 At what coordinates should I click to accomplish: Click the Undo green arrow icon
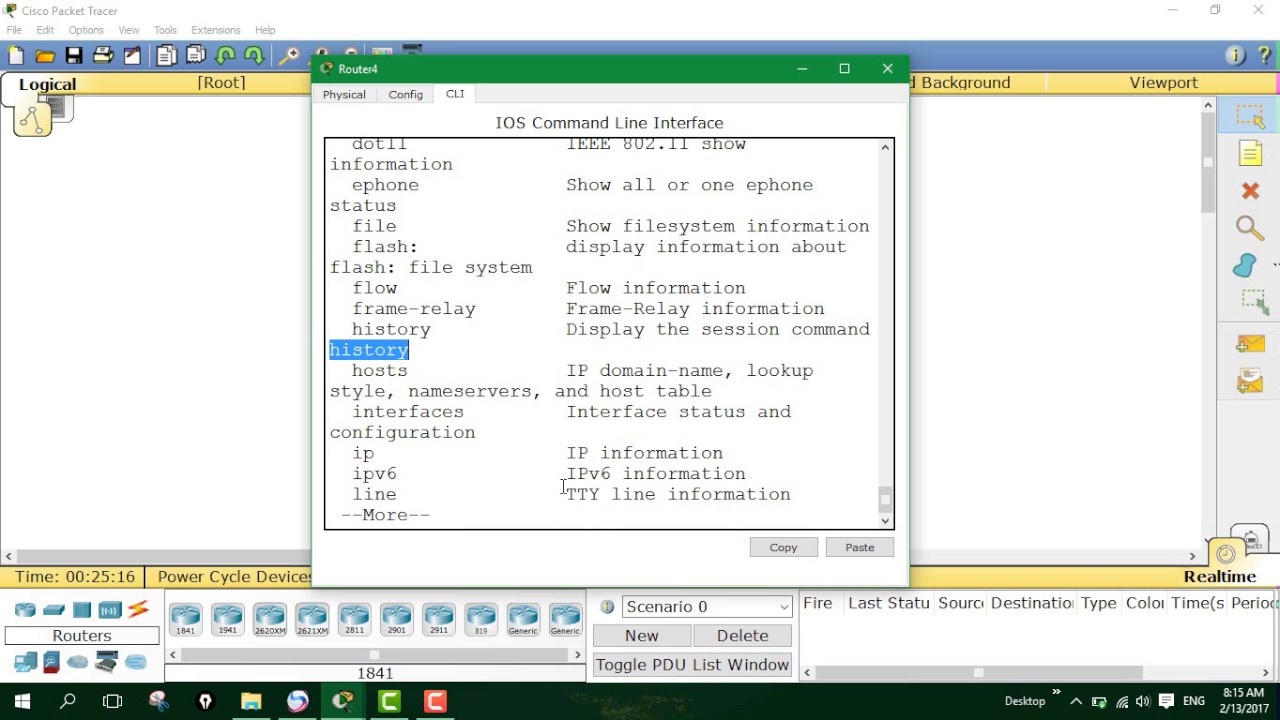pos(225,56)
